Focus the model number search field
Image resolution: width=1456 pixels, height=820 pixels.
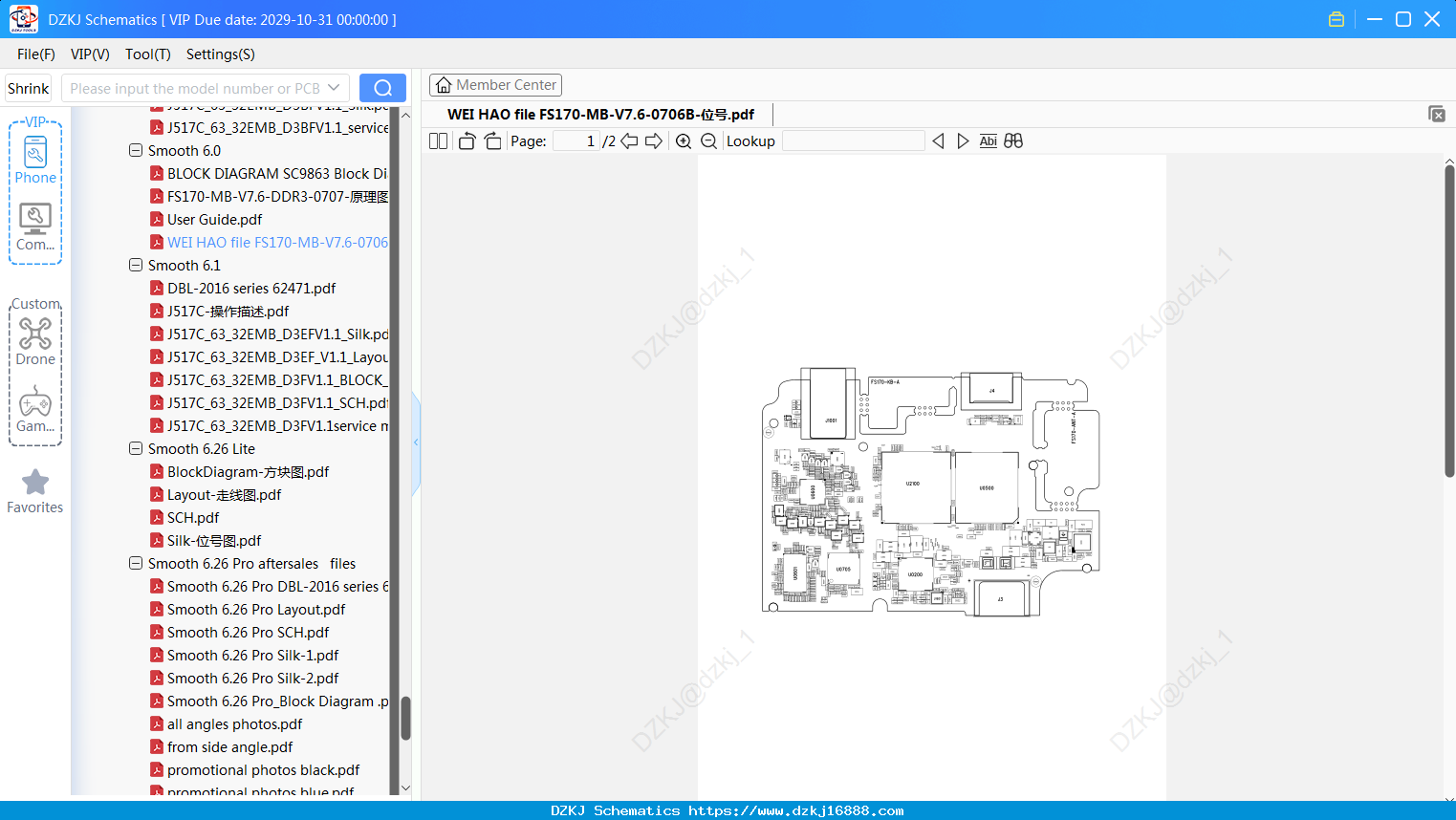pyautogui.click(x=195, y=88)
